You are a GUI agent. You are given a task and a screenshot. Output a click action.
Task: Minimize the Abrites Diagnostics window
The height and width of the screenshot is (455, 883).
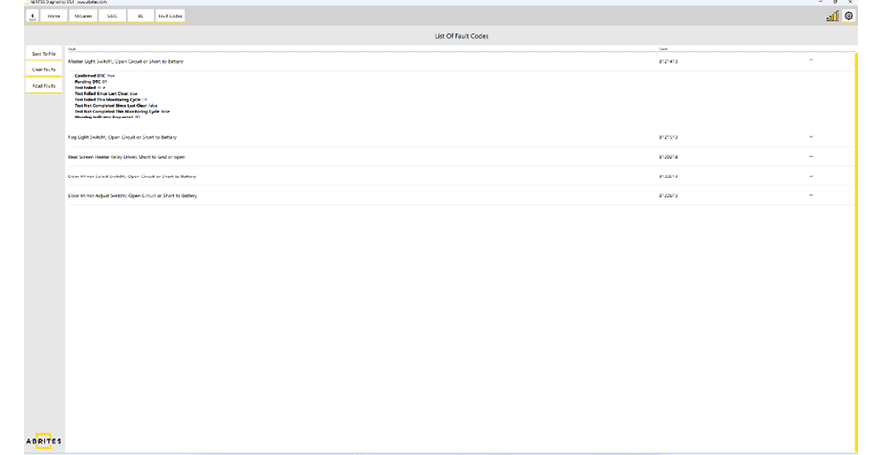pos(820,2)
